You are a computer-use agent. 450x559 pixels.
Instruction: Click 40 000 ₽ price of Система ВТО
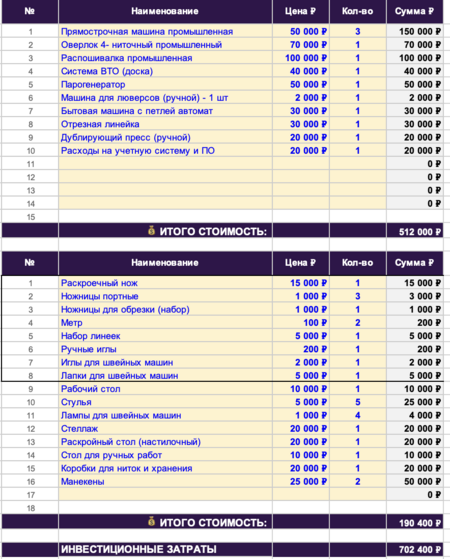point(301,71)
